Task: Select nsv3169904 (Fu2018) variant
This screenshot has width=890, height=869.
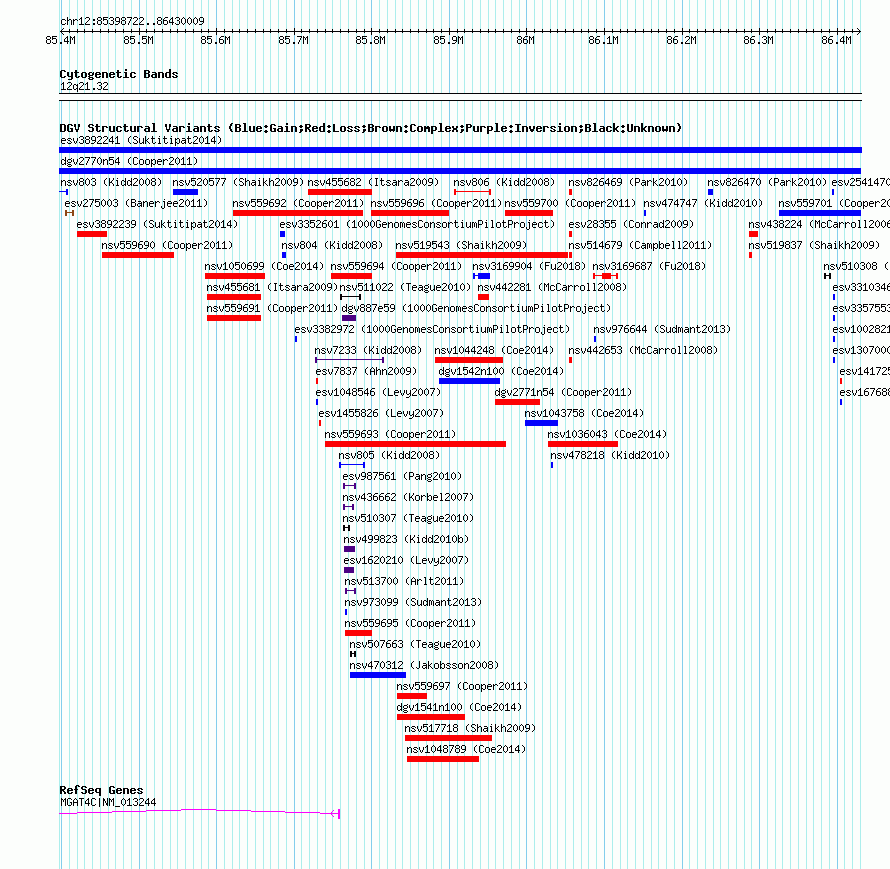Action: pos(529,266)
